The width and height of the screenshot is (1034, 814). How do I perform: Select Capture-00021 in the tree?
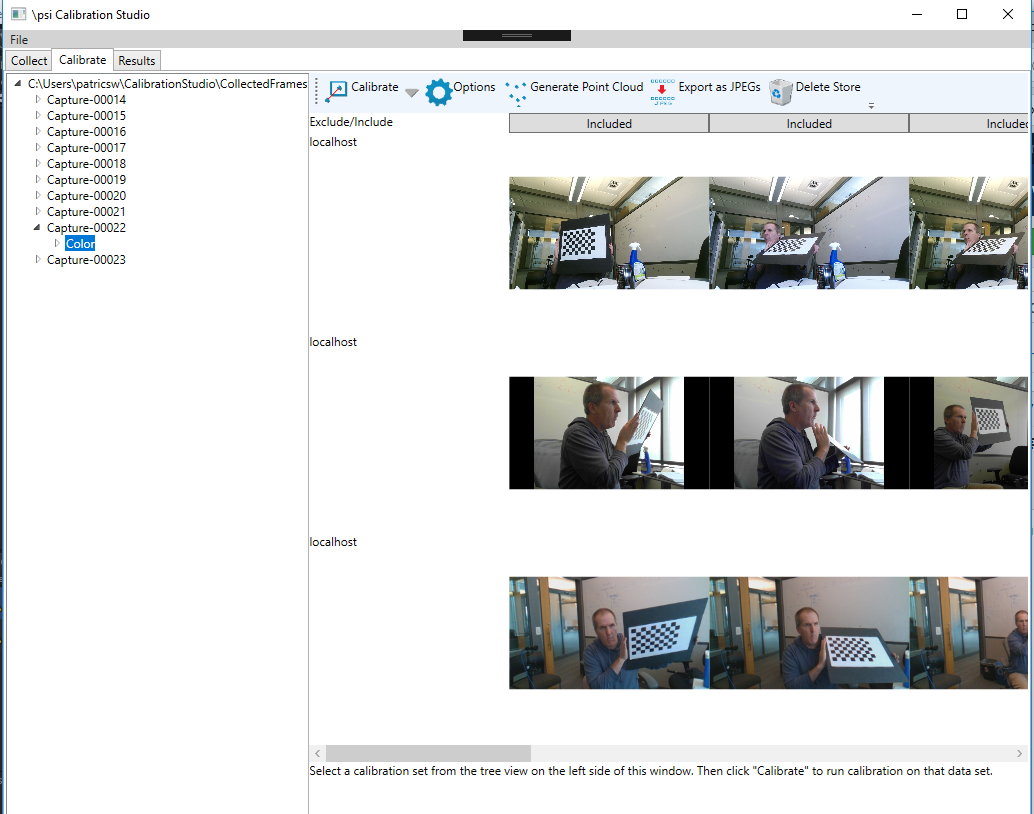(86, 212)
